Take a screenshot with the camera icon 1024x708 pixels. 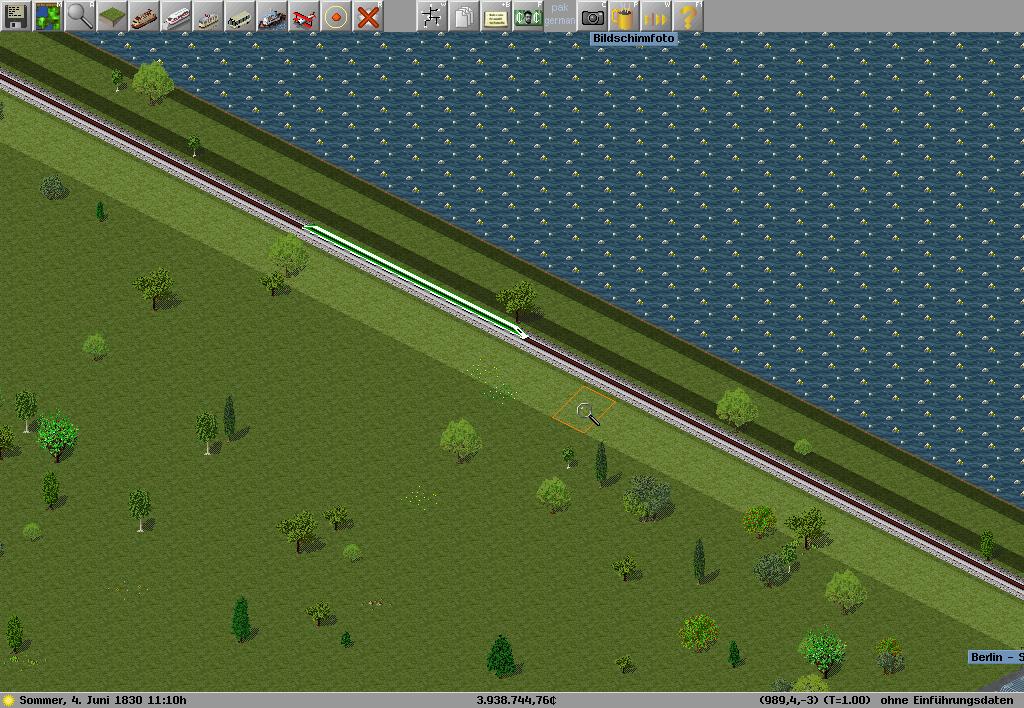pyautogui.click(x=593, y=16)
